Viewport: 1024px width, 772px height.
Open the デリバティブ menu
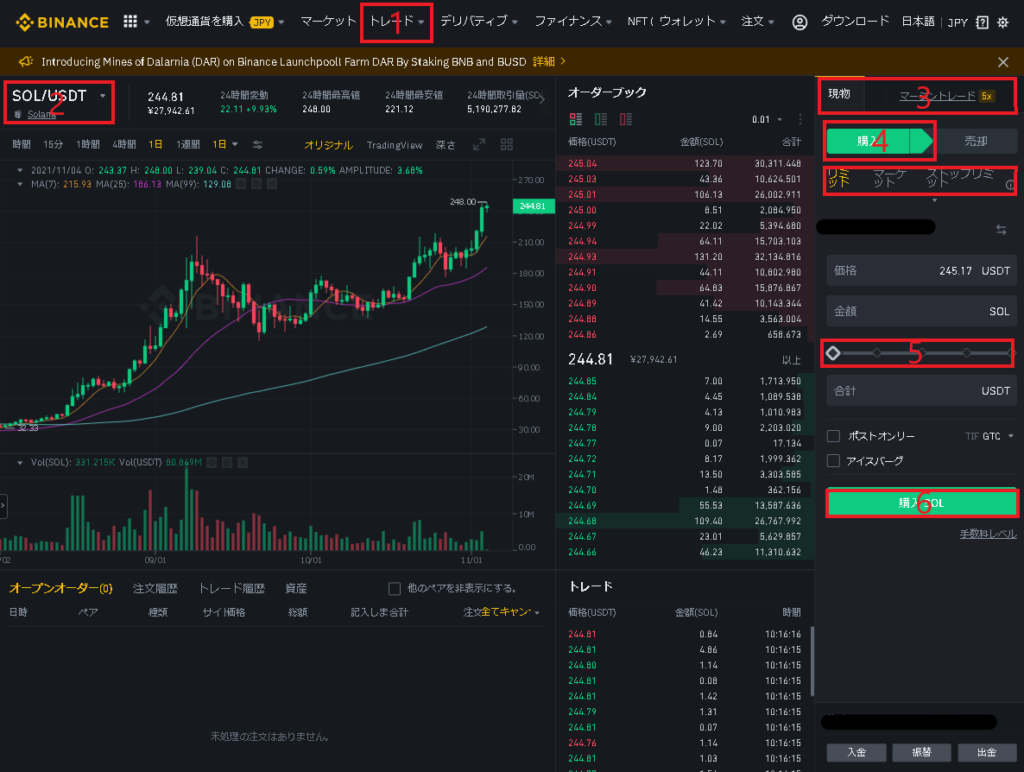click(x=479, y=22)
